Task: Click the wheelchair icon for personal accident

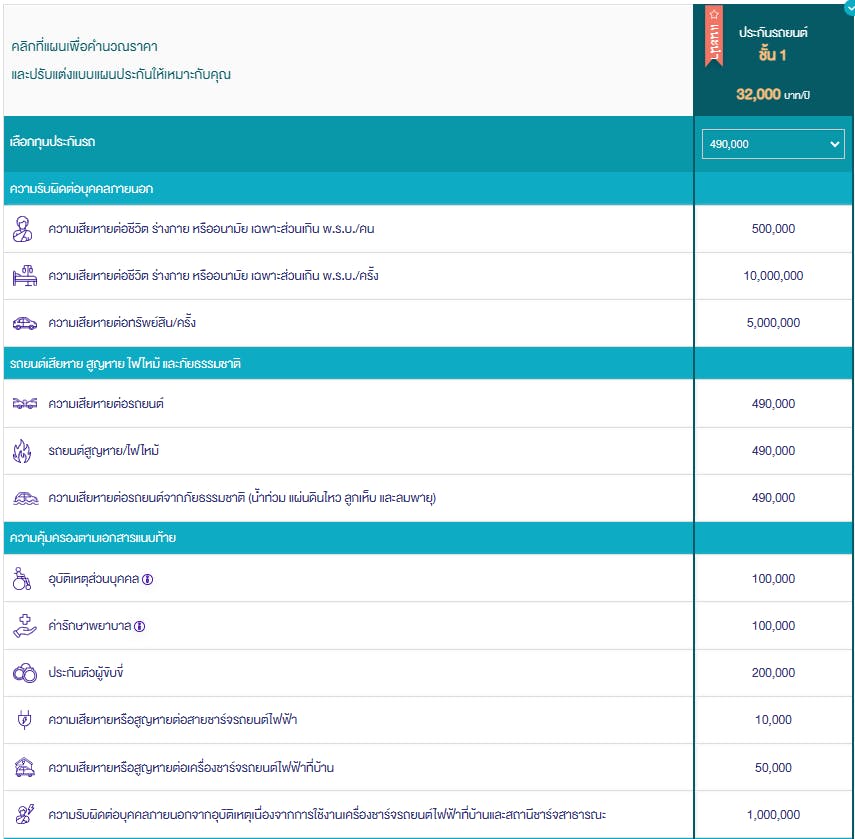Action: pyautogui.click(x=22, y=579)
